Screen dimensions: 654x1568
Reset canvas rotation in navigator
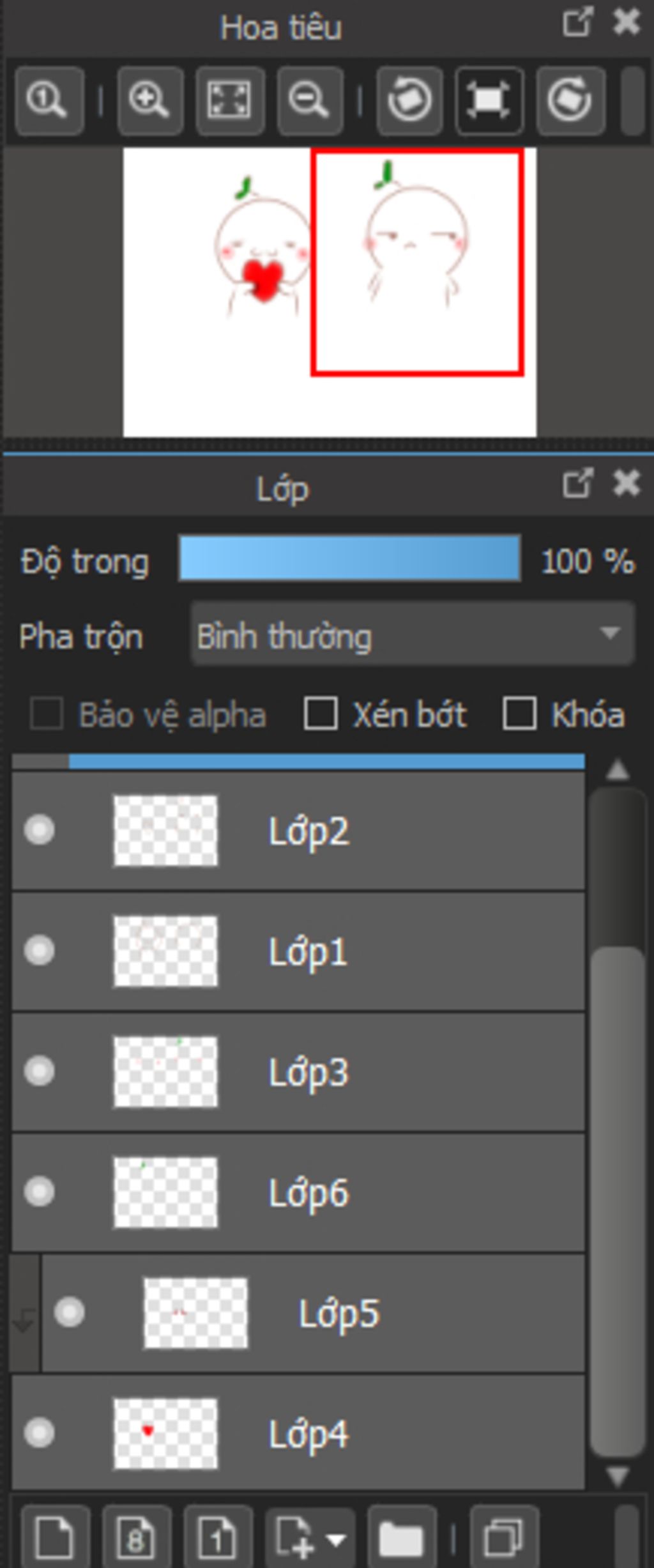[x=489, y=100]
